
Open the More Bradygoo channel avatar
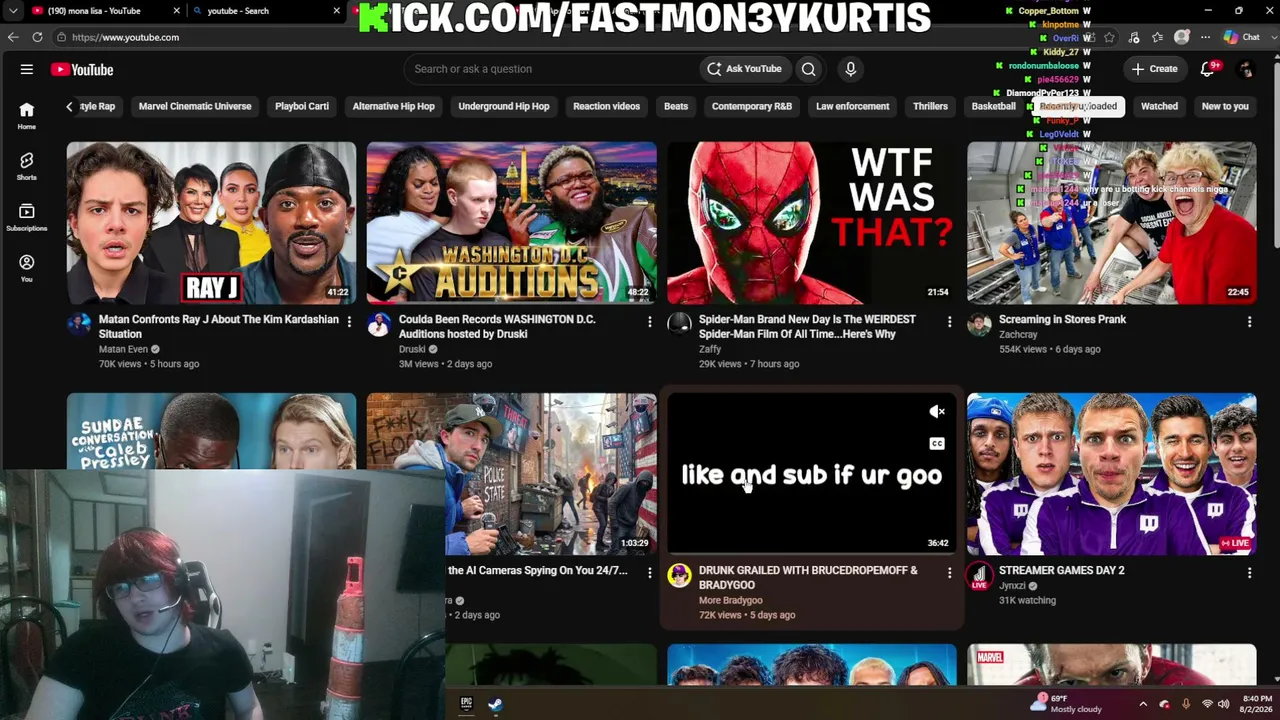coord(679,574)
